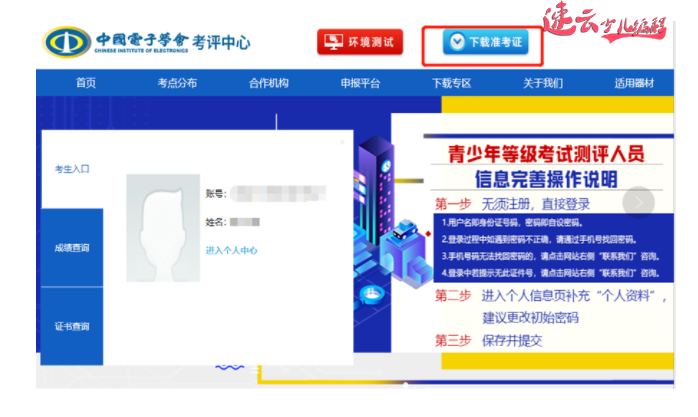698x417 pixels.
Task: Open the 下载专区 navigation item
Action: click(x=451, y=84)
